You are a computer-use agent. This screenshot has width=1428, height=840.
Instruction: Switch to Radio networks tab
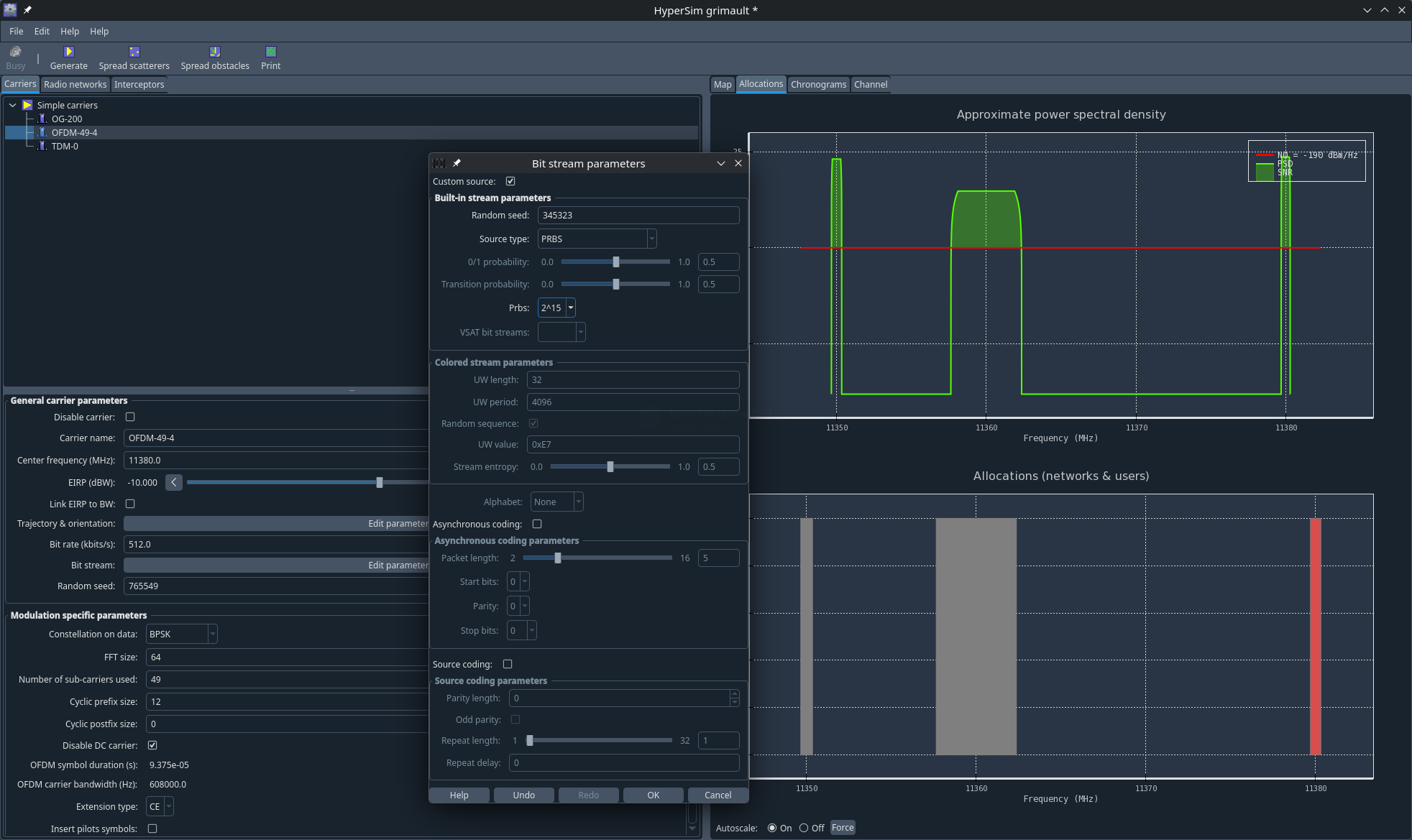[75, 85]
